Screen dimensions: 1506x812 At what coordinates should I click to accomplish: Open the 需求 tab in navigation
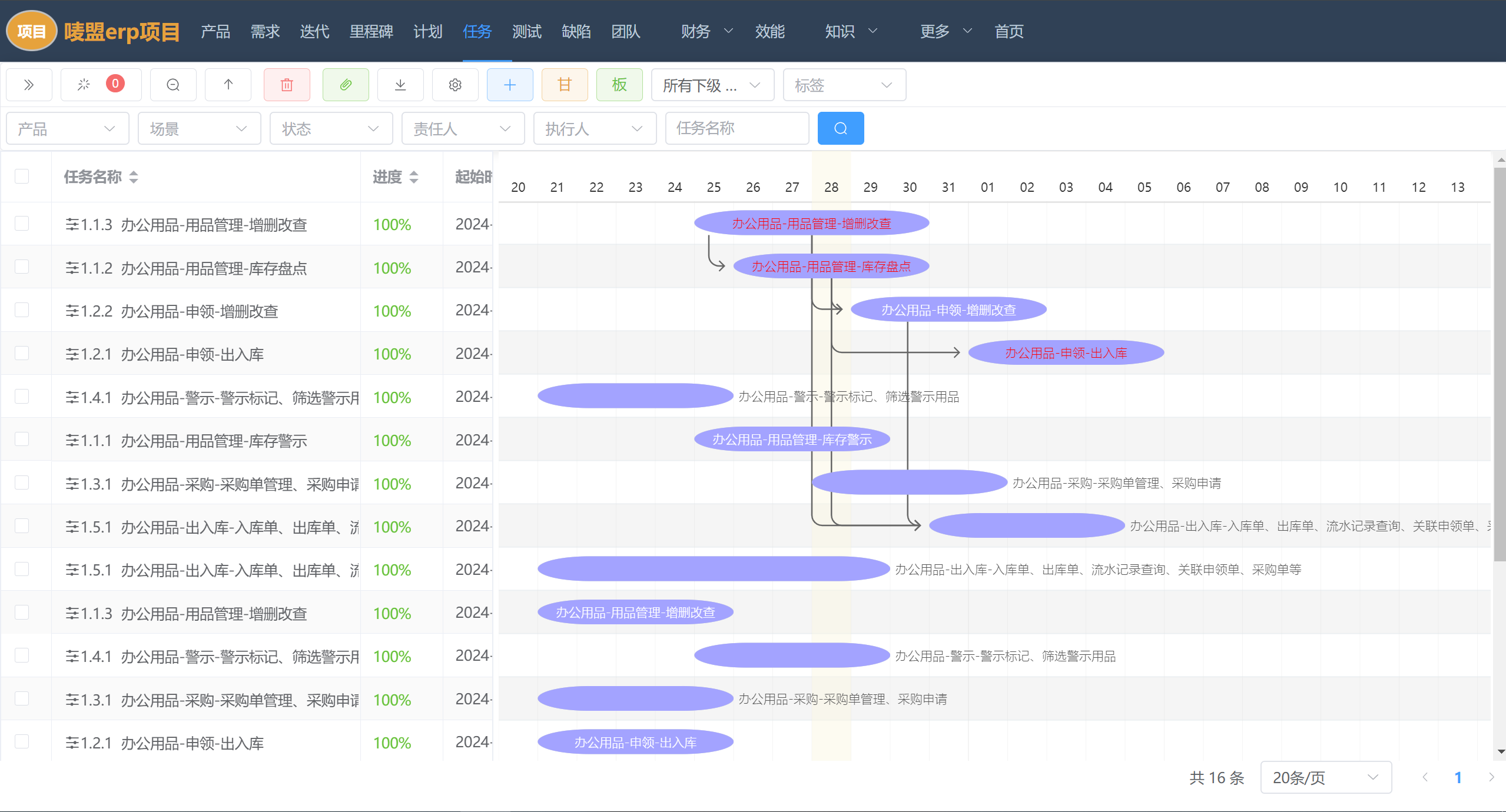click(265, 31)
